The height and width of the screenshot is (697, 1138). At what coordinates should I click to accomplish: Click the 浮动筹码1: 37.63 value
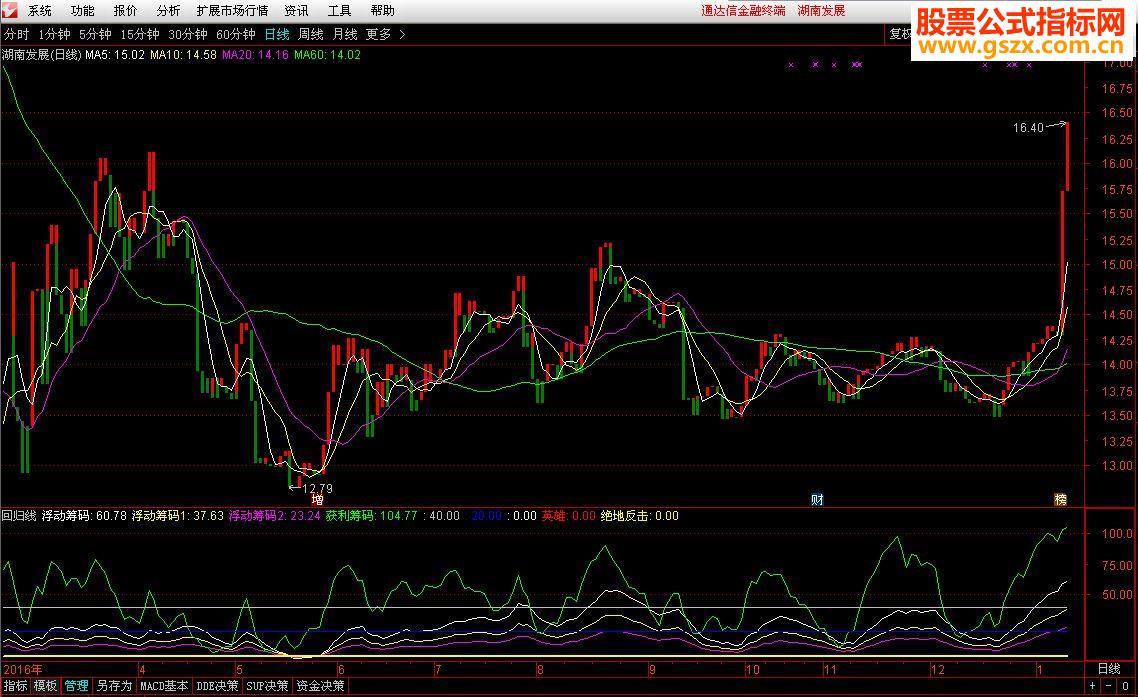tap(177, 515)
